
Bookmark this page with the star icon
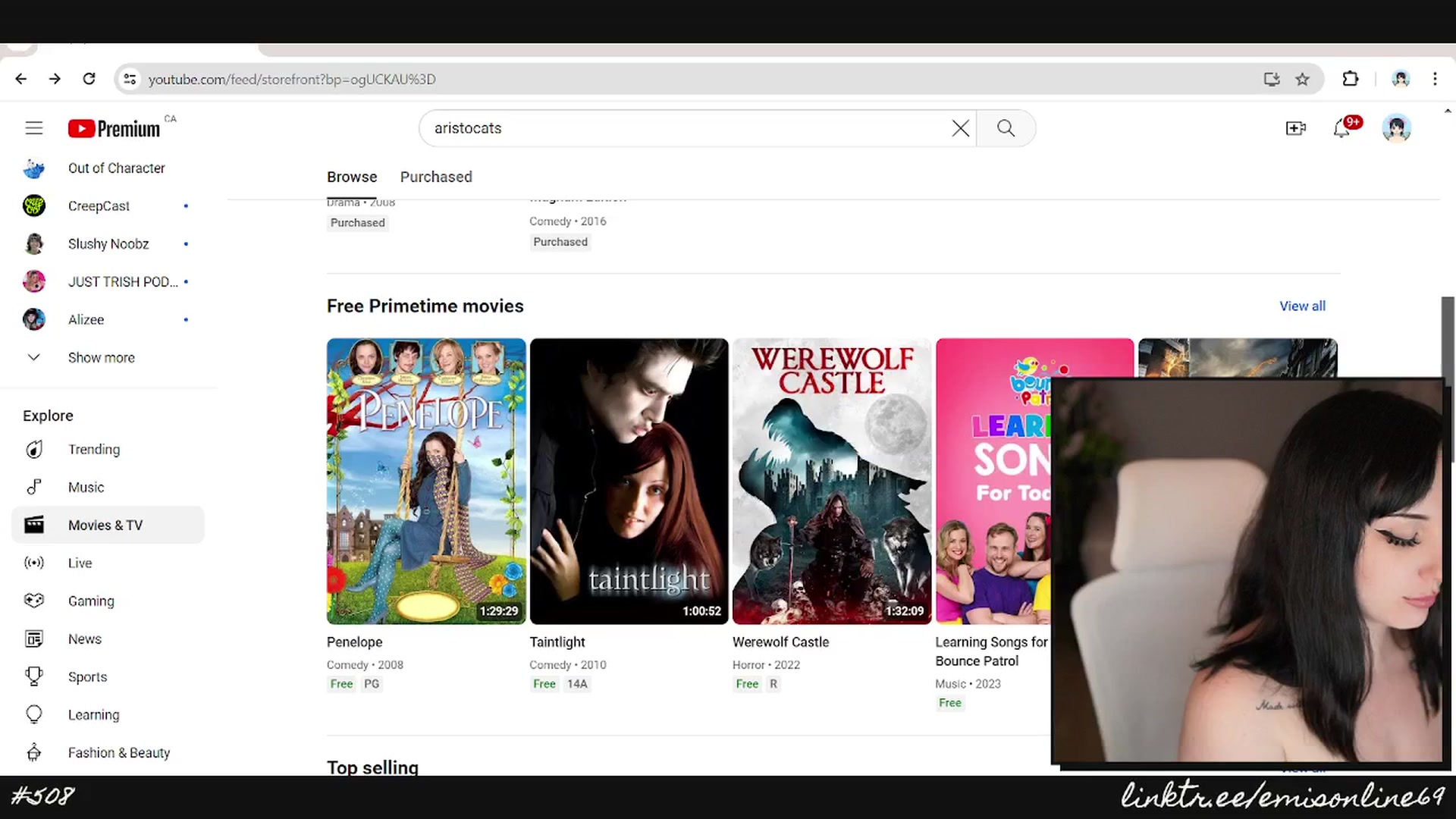[1303, 79]
